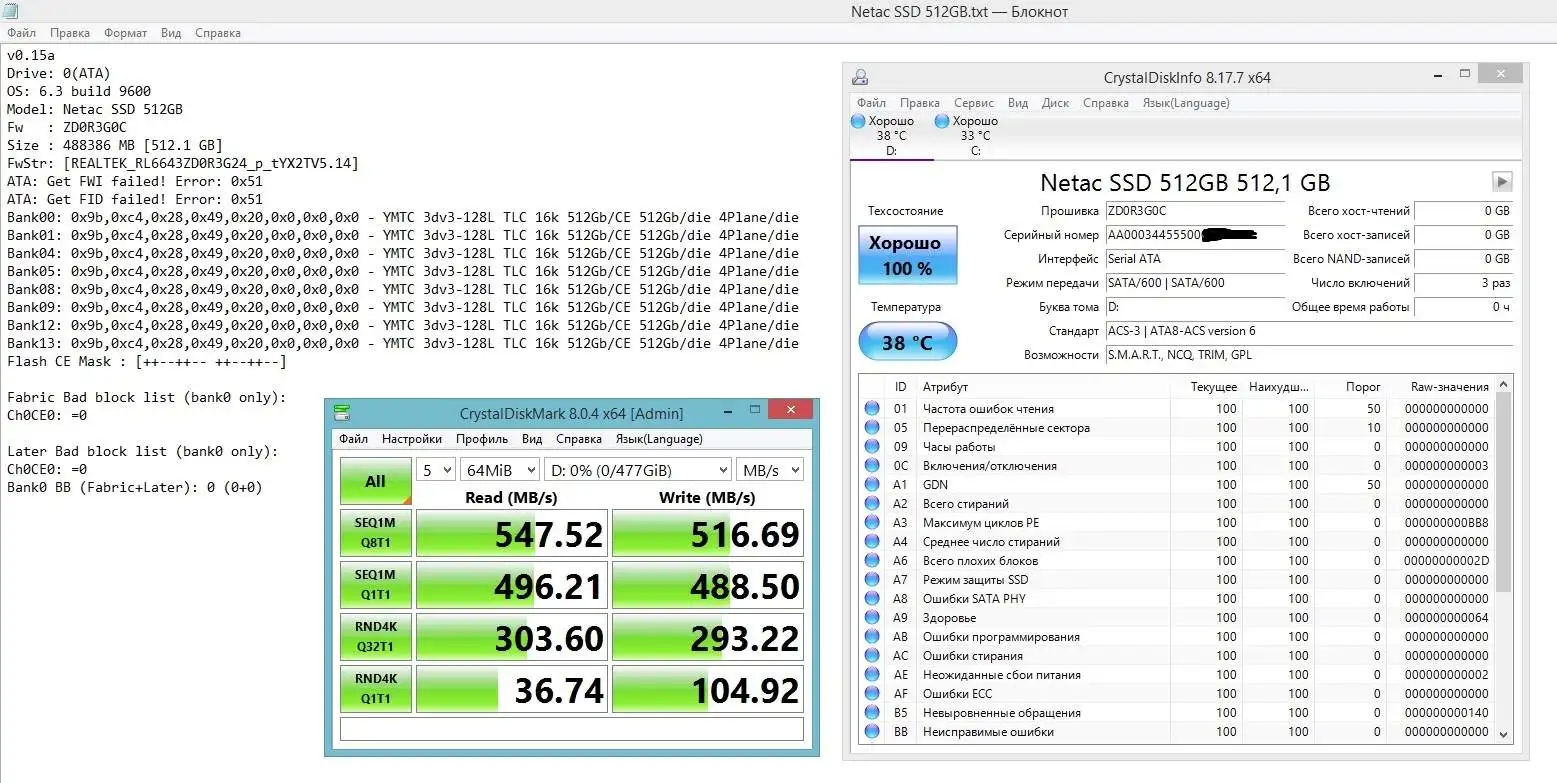Screen dimensions: 1557x783
Task: Open CrystalDiskInfo's Язык(Language) menu
Action: [1186, 103]
